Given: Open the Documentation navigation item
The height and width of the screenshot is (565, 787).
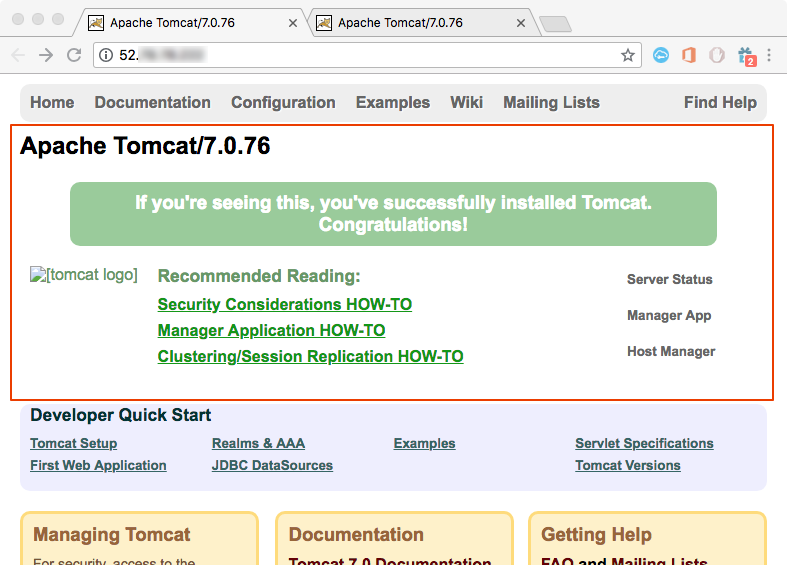Looking at the screenshot, I should [153, 102].
